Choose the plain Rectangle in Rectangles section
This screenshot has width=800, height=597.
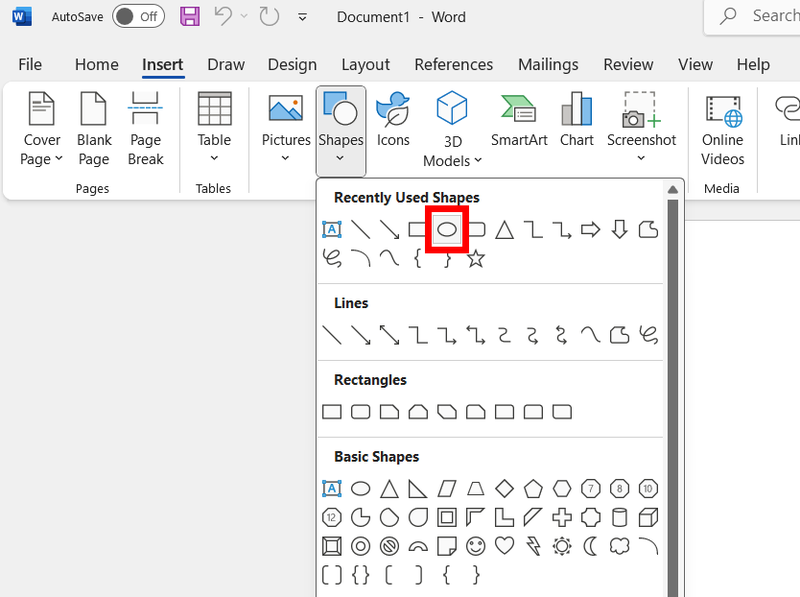(x=332, y=412)
